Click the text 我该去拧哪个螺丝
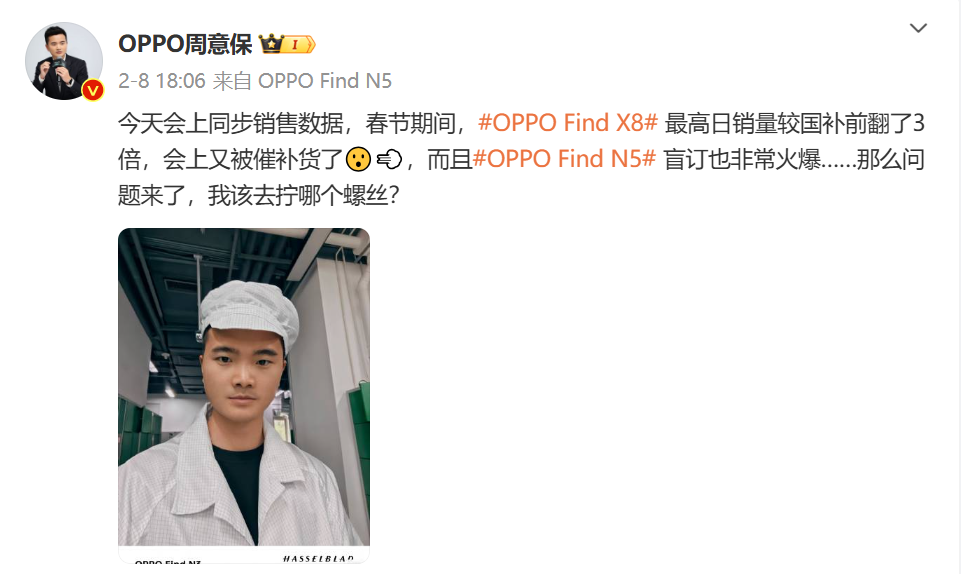The height and width of the screenshot is (574, 961). pyautogui.click(x=297, y=195)
